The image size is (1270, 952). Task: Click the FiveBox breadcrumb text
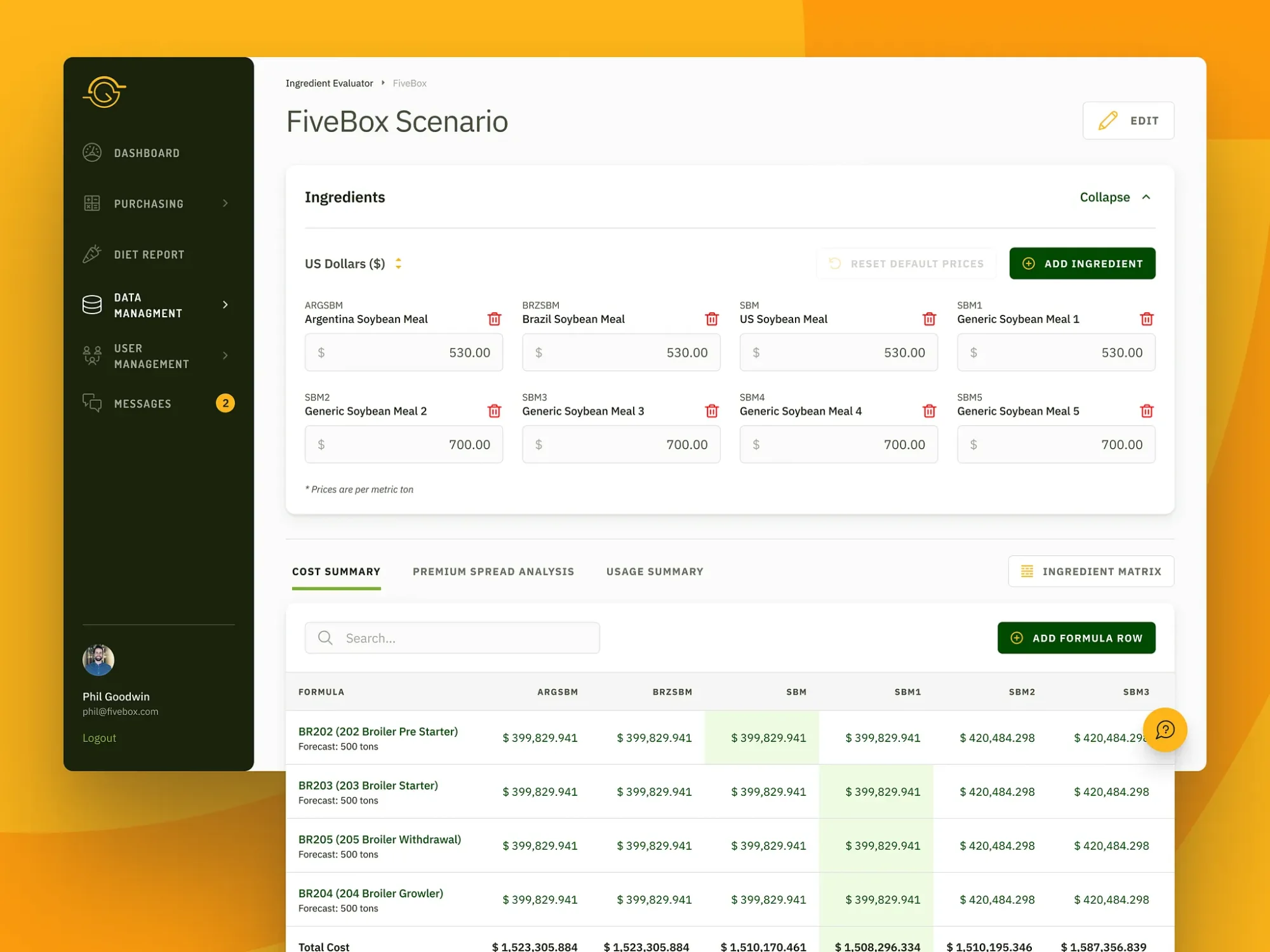410,83
